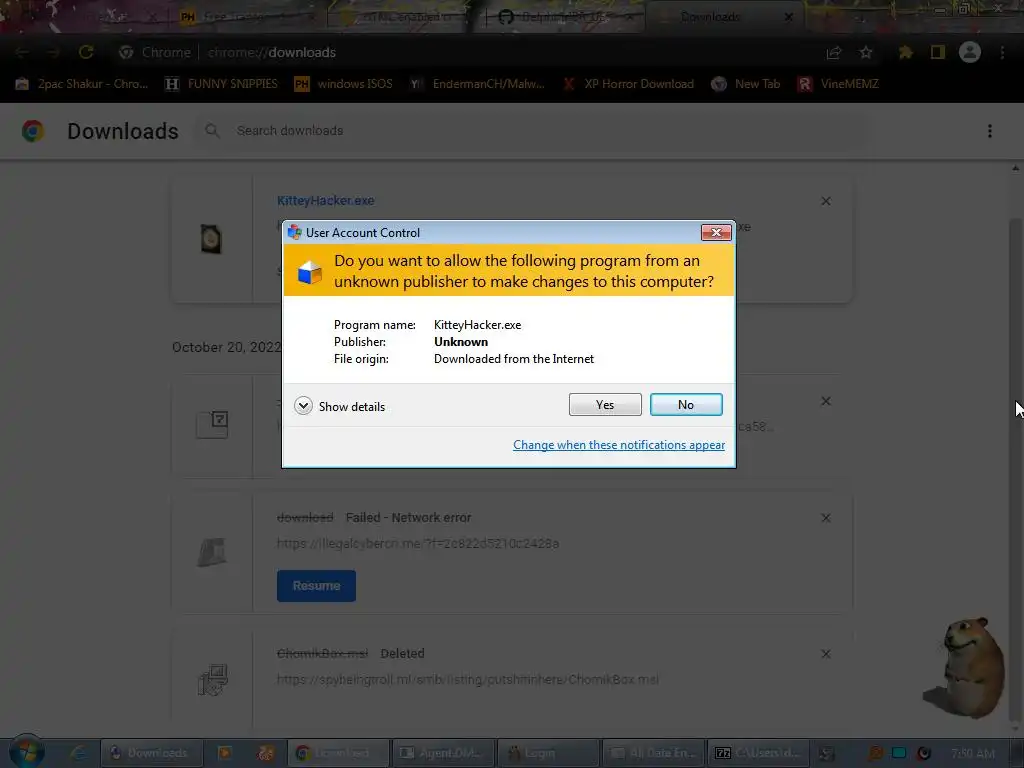Remove the Failed - Network error entry
The width and height of the screenshot is (1024, 768).
coord(825,518)
